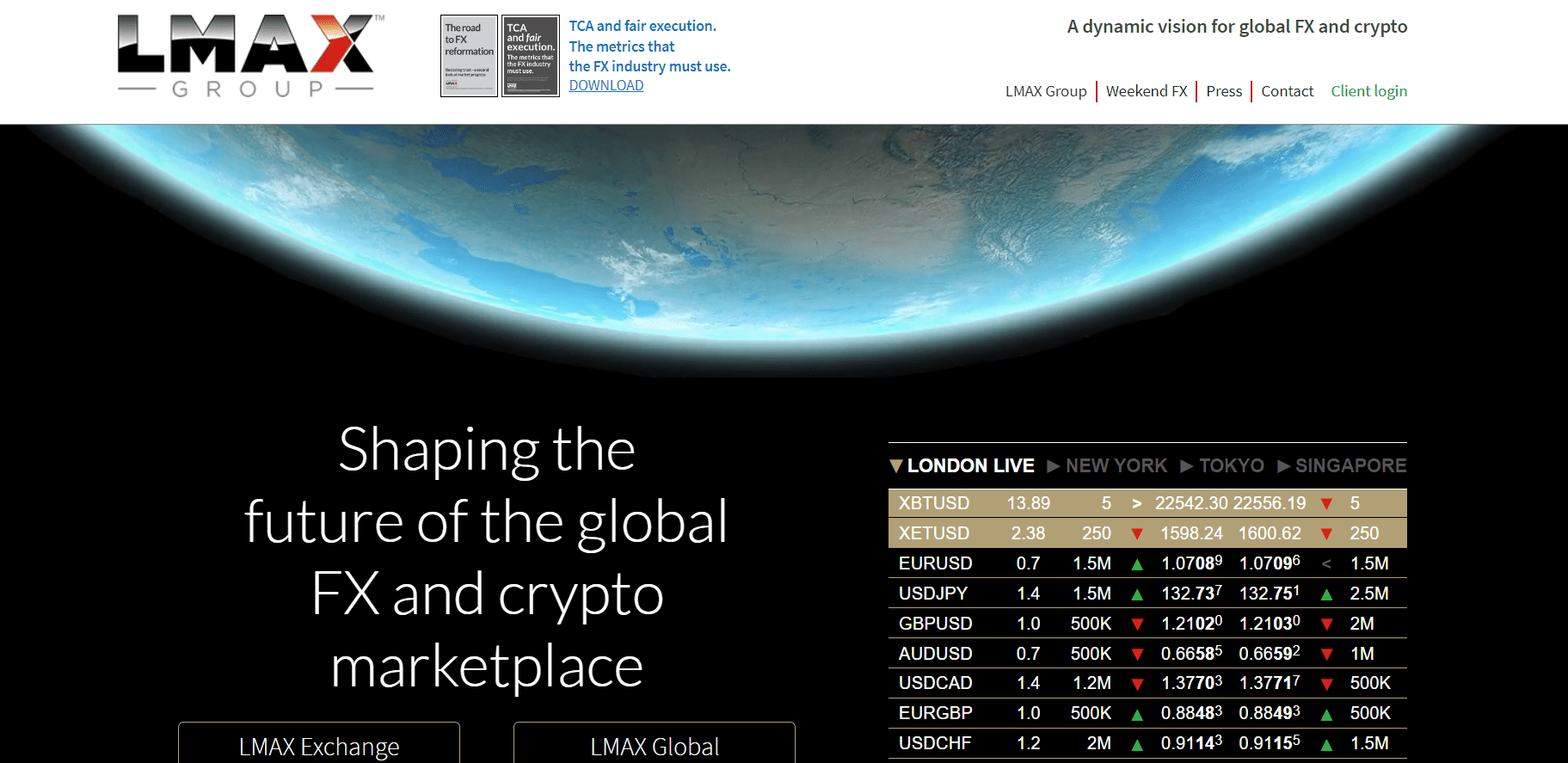
Task: Click the 'A dynamic vision for global FX' tagline
Action: coord(1237,27)
